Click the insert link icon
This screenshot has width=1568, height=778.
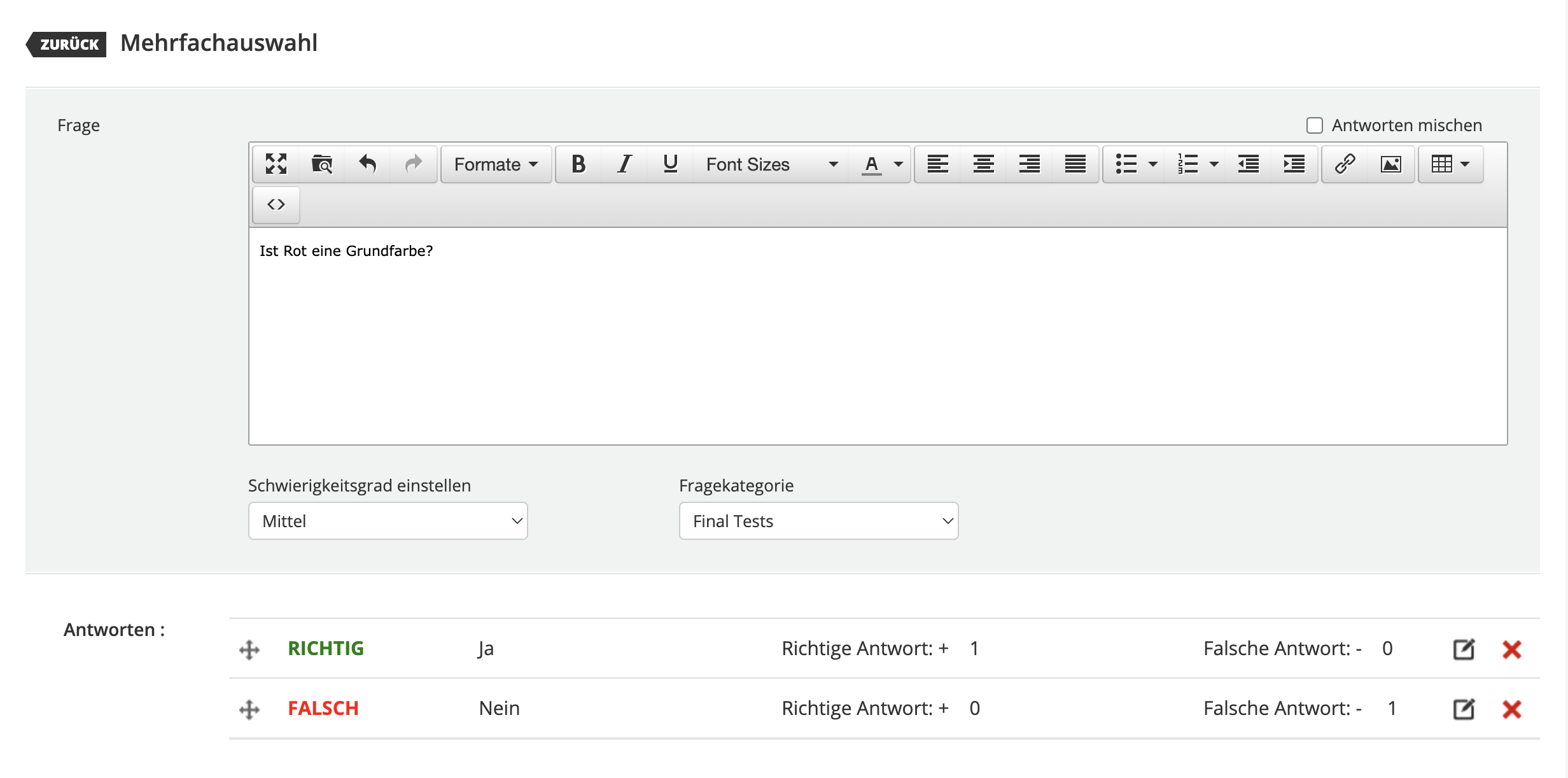(1345, 164)
